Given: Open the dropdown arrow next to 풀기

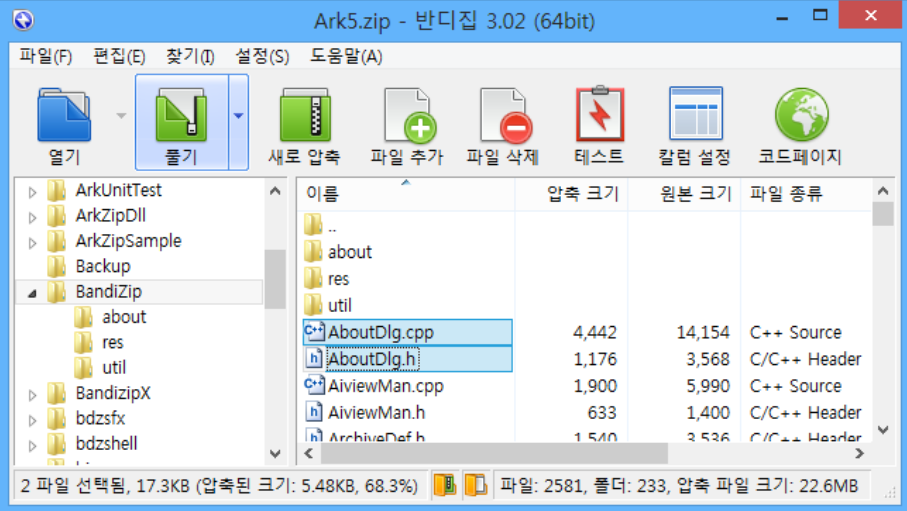Looking at the screenshot, I should 238,116.
